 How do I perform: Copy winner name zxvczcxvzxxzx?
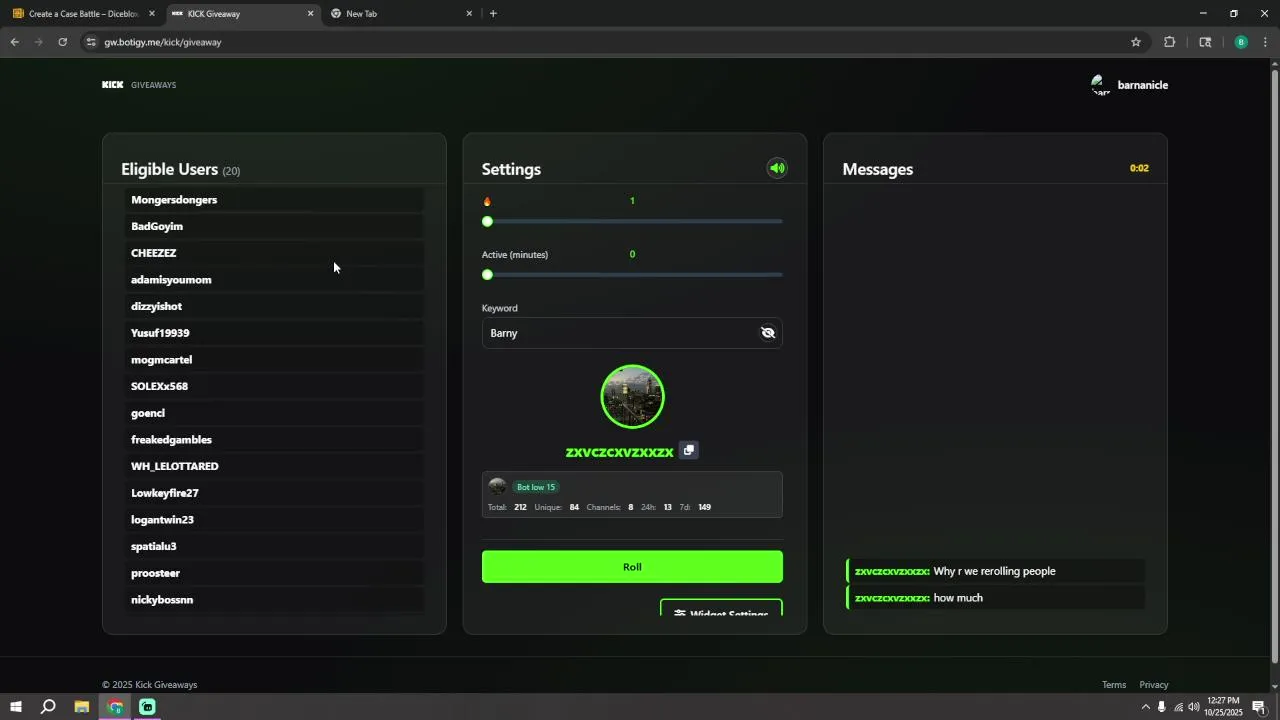click(x=688, y=451)
